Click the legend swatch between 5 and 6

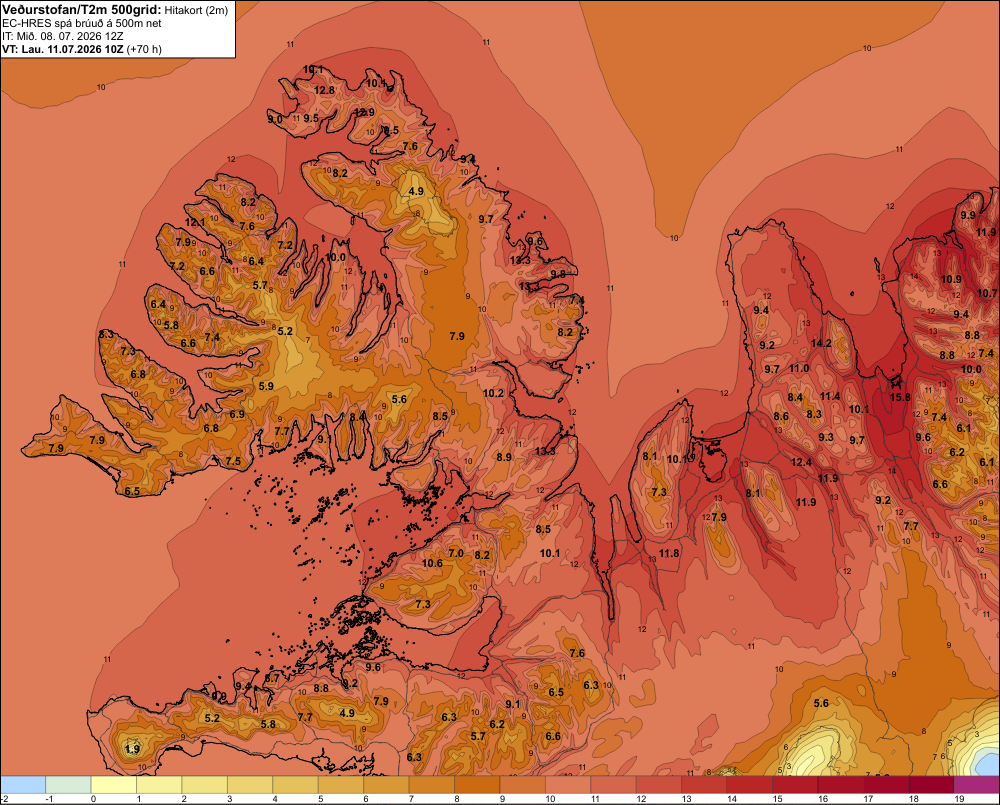[x=341, y=784]
